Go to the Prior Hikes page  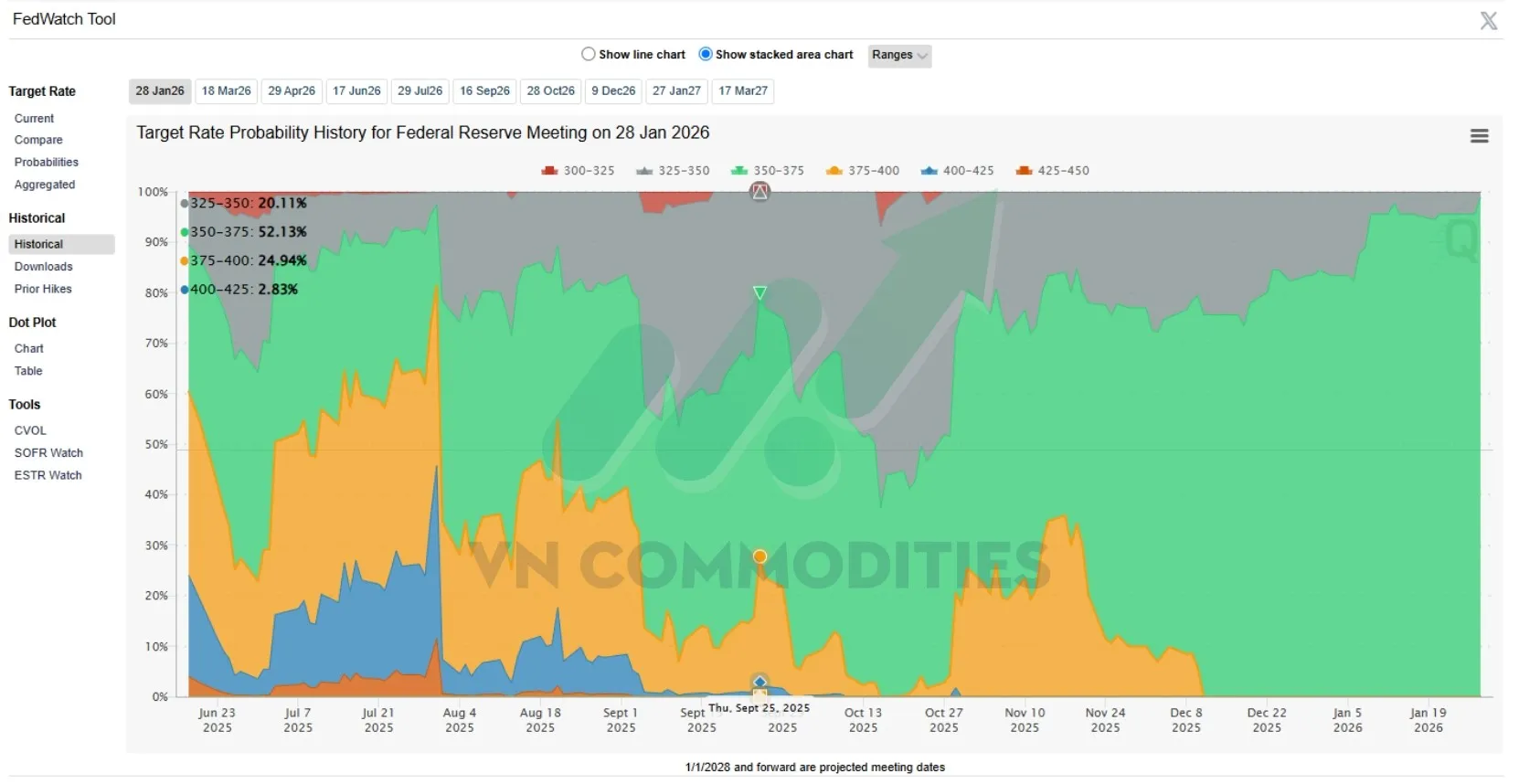[43, 289]
